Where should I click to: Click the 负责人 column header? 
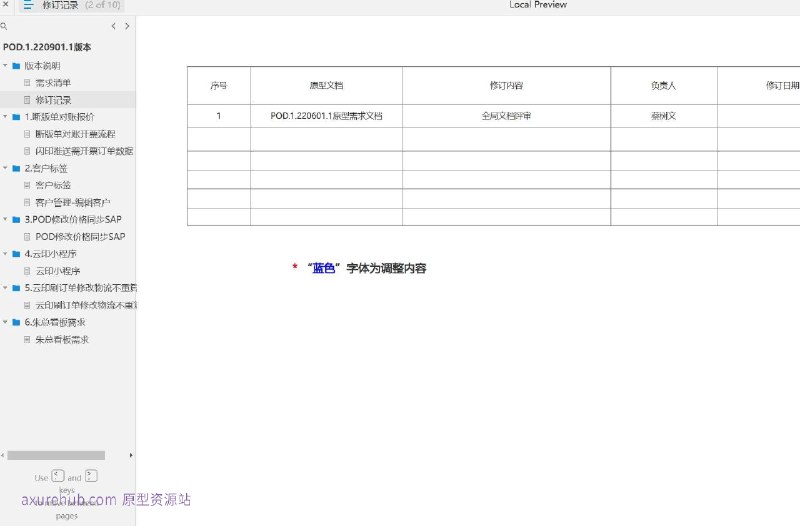click(x=663, y=86)
